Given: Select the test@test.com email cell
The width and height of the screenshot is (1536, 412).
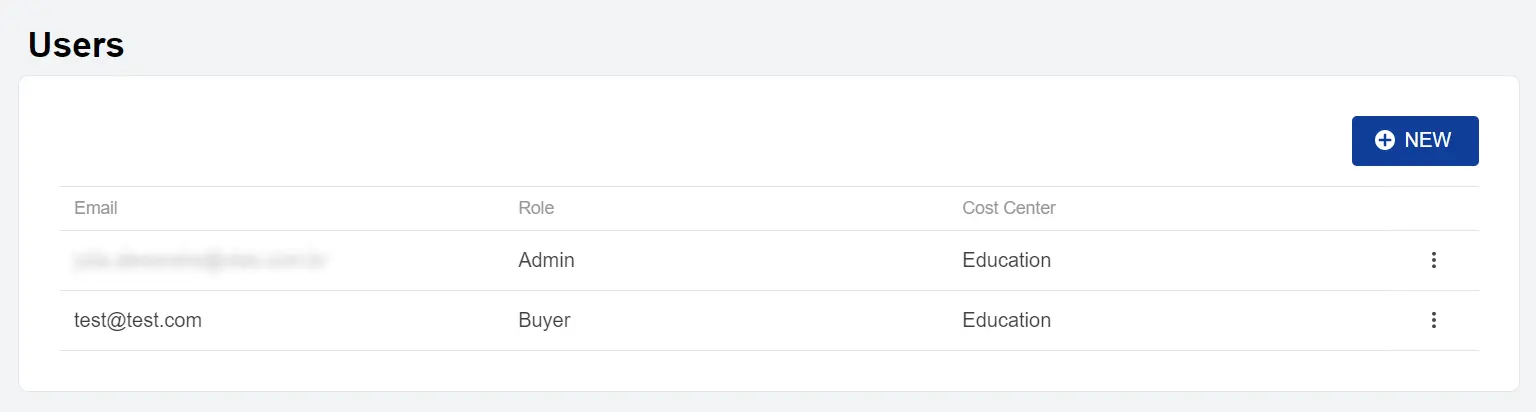Looking at the screenshot, I should [138, 320].
